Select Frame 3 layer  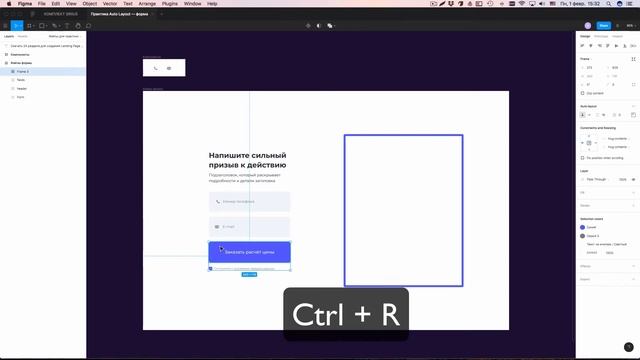tap(42, 71)
